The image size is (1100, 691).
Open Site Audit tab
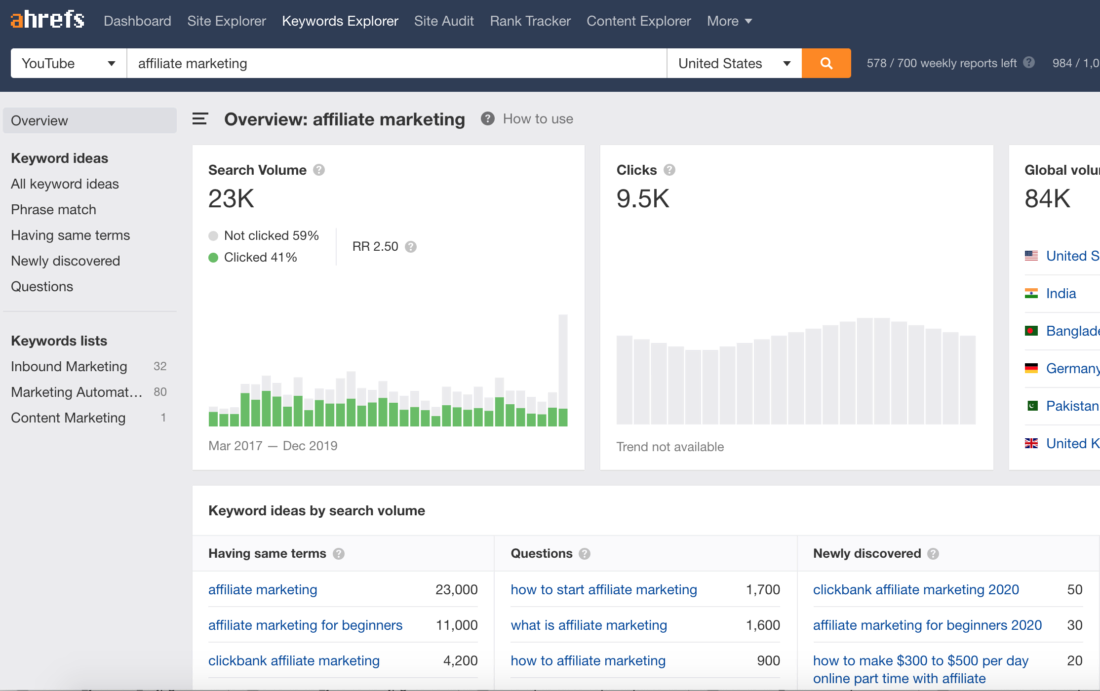(x=444, y=21)
